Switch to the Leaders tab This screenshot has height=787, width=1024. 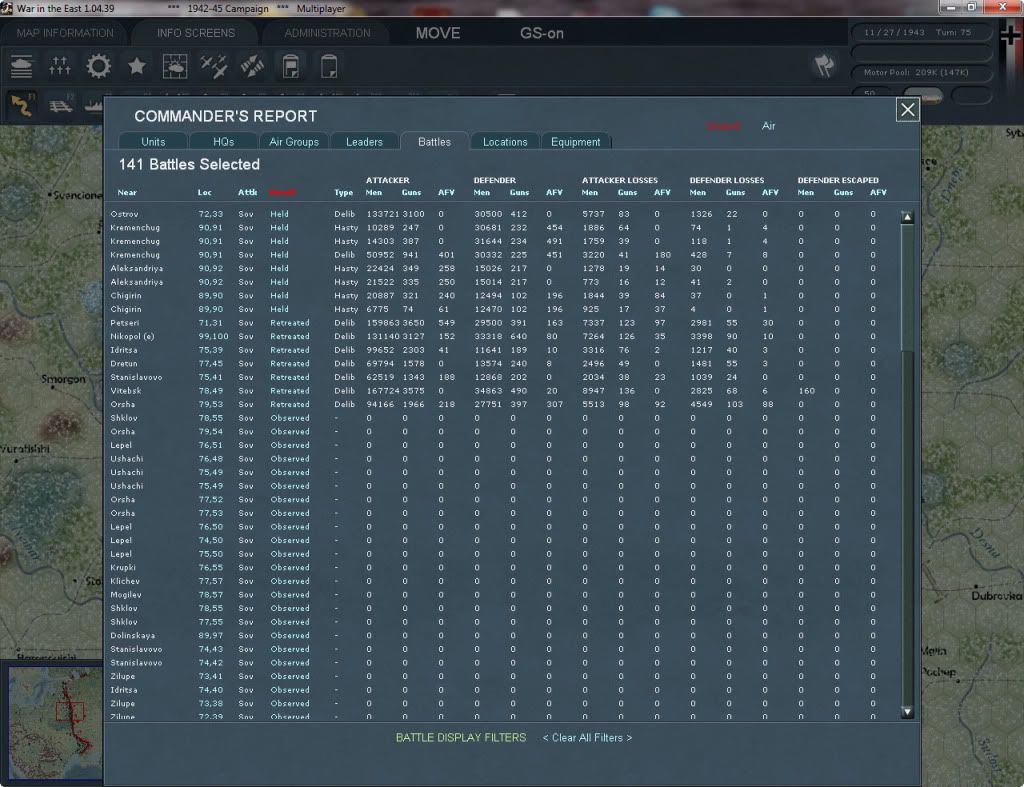point(364,142)
